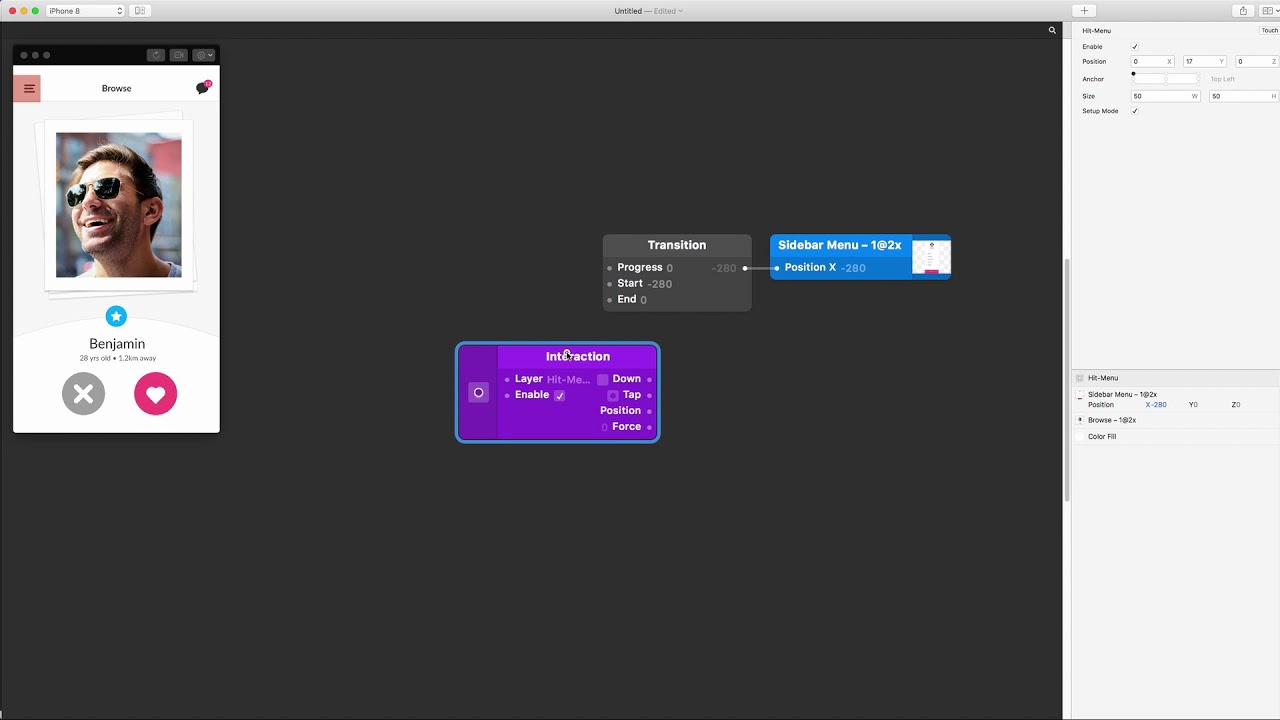Click the Interaction patch's circle icon

(x=478, y=393)
